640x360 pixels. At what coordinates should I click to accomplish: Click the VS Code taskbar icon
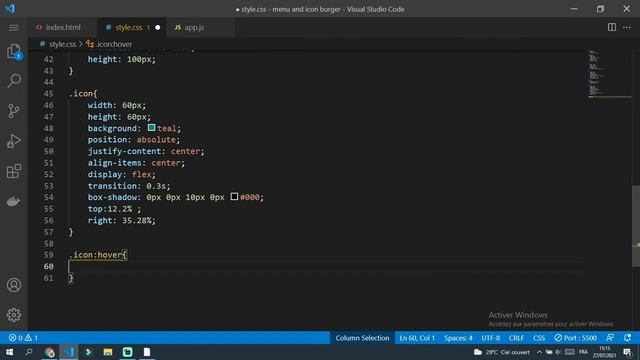[69, 352]
